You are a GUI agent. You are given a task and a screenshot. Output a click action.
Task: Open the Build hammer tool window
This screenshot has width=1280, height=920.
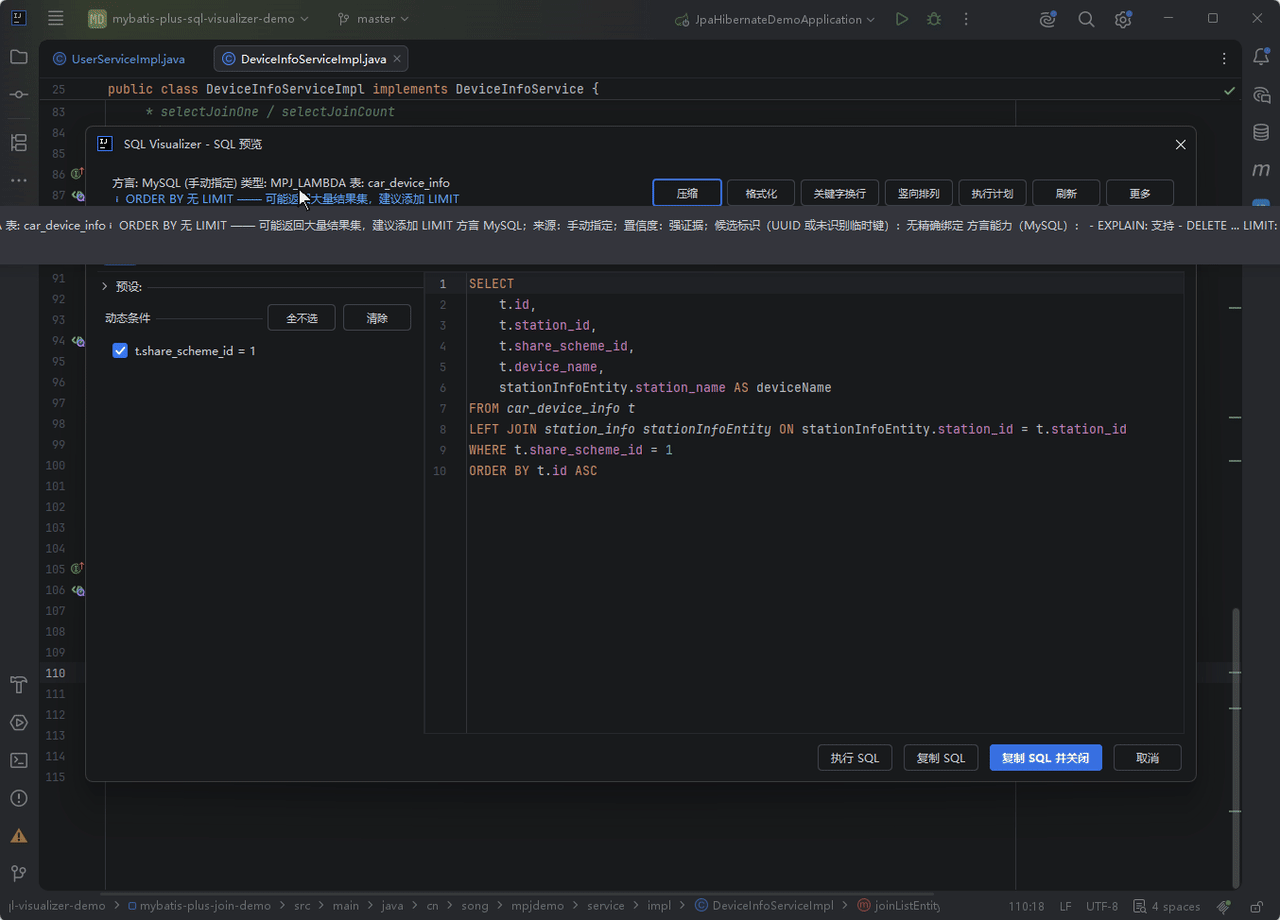click(19, 685)
